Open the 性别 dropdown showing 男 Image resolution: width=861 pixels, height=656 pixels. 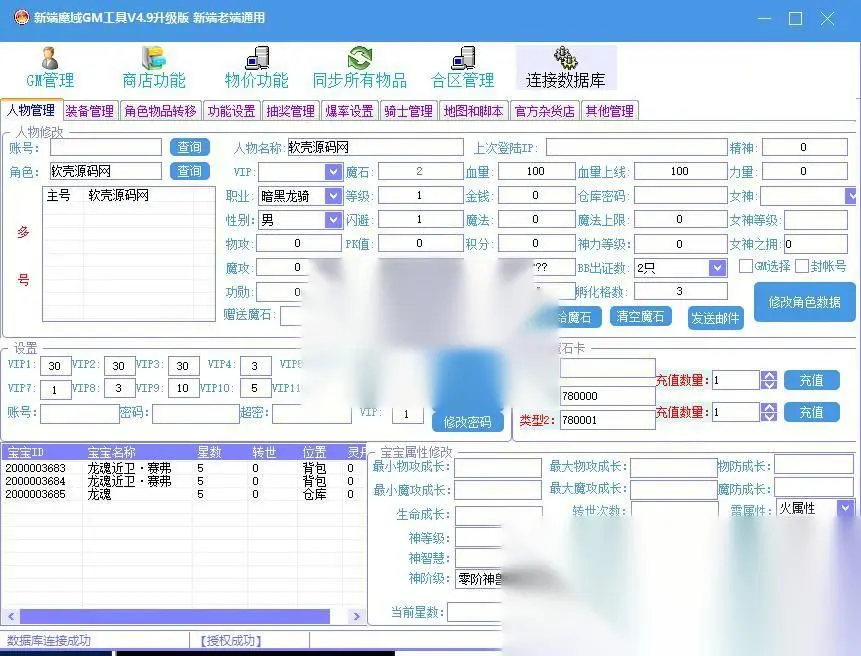click(x=333, y=220)
